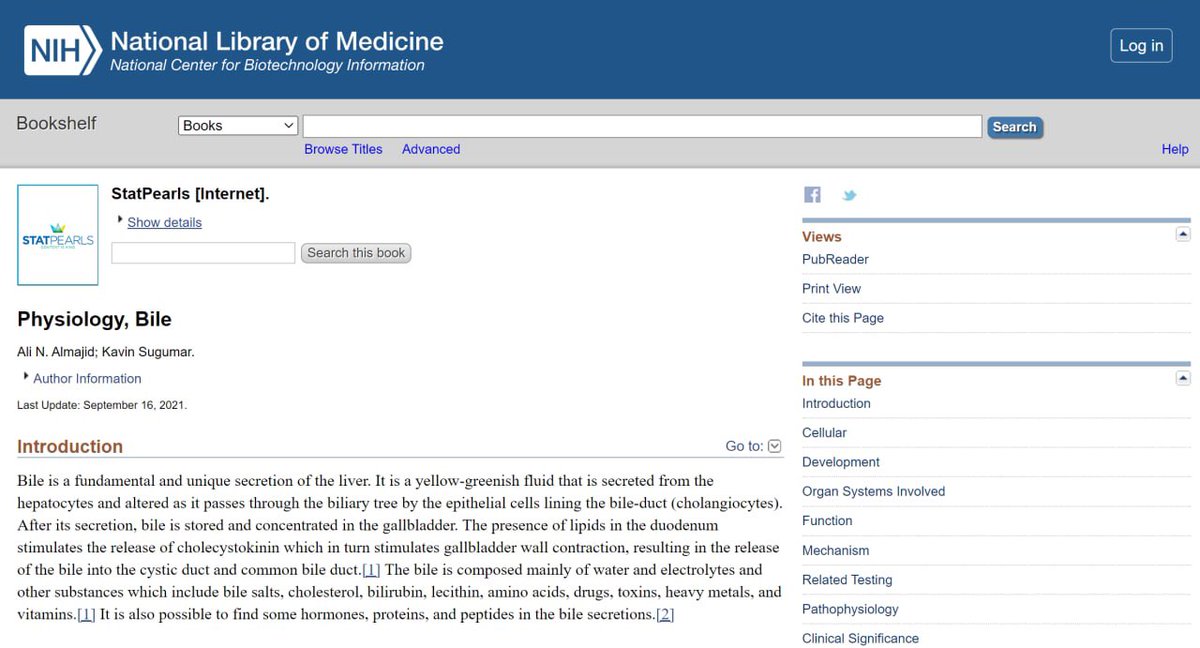Image resolution: width=1200 pixels, height=648 pixels.
Task: Jump to Clinical Significance section
Action: pyautogui.click(x=860, y=638)
